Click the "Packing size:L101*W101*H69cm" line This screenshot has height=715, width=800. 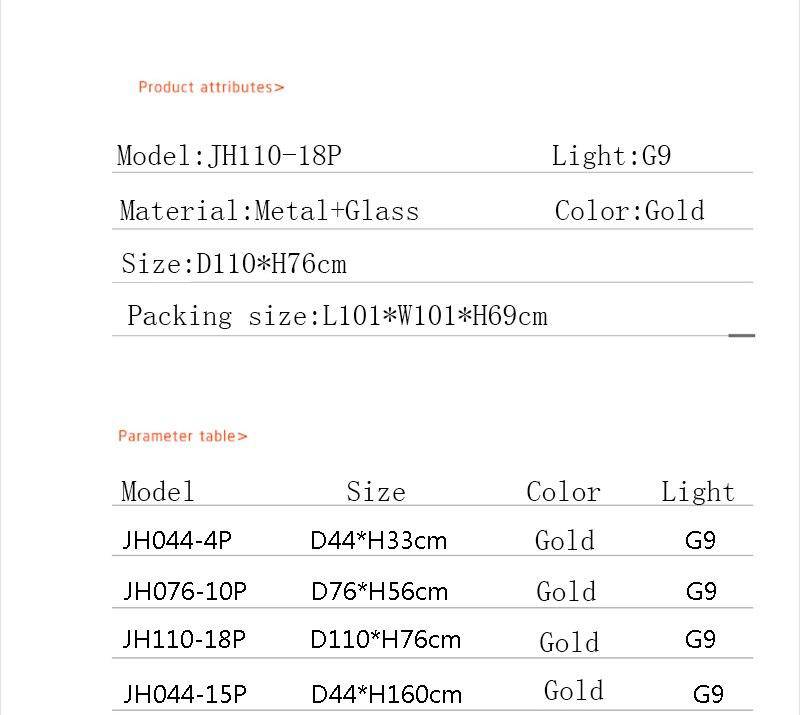pos(337,317)
